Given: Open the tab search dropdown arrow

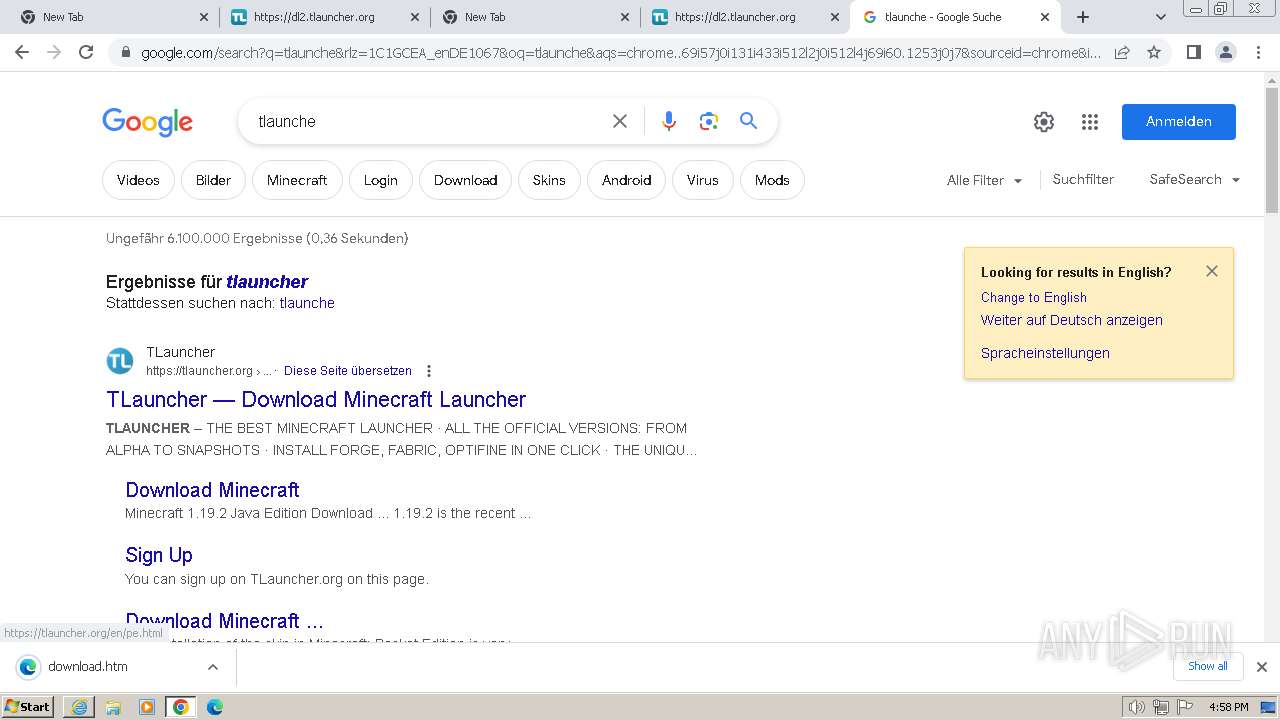Looking at the screenshot, I should click(1160, 17).
